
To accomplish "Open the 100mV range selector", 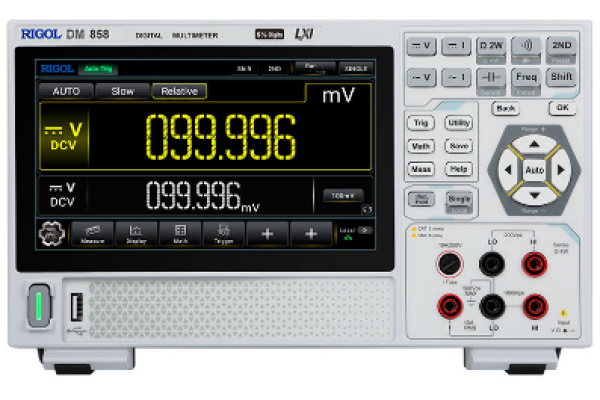I will [342, 195].
